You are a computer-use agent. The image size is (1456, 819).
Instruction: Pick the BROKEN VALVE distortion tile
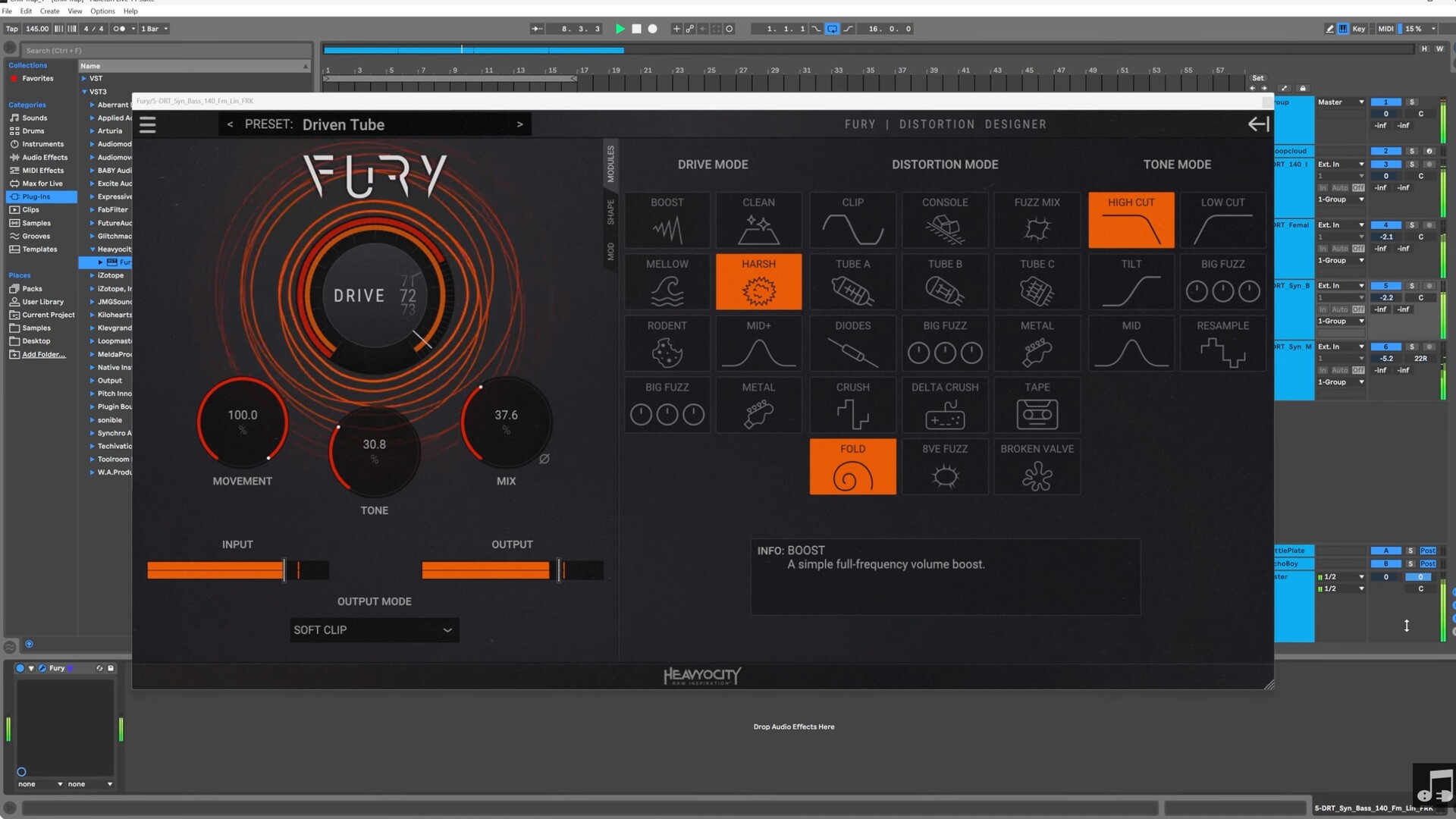coord(1037,466)
